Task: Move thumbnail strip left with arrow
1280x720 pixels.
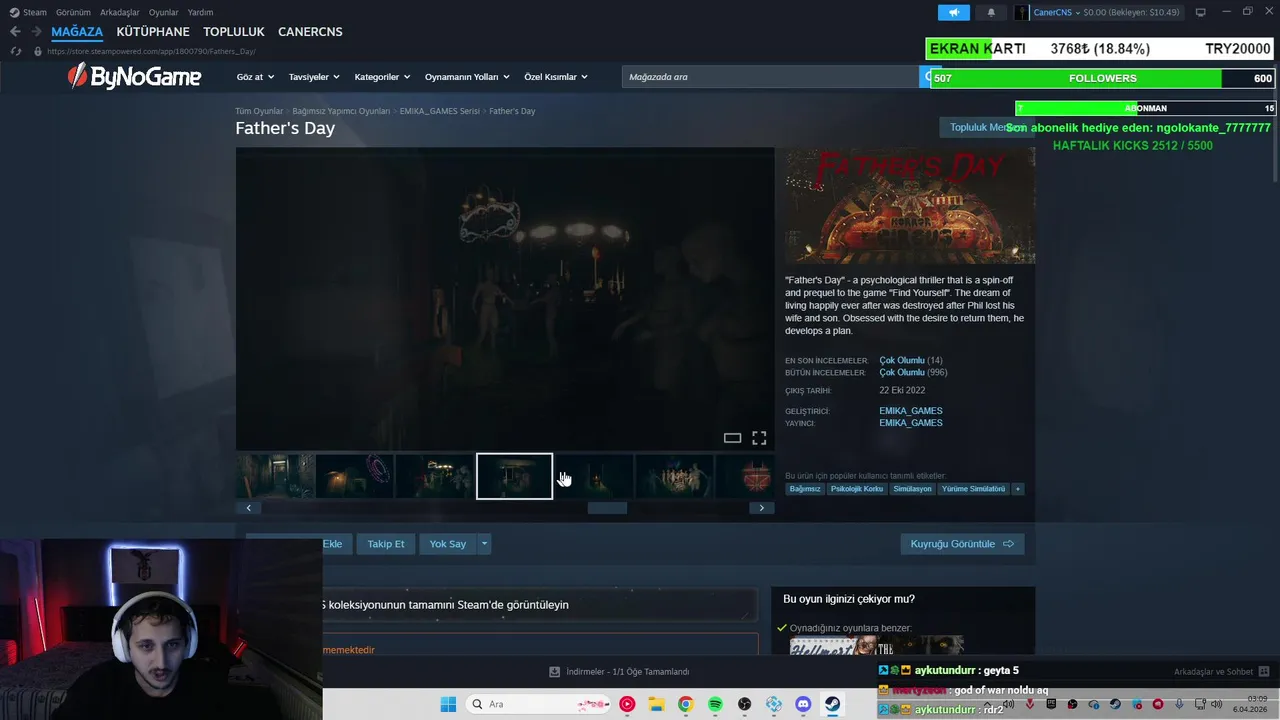Action: point(248,508)
